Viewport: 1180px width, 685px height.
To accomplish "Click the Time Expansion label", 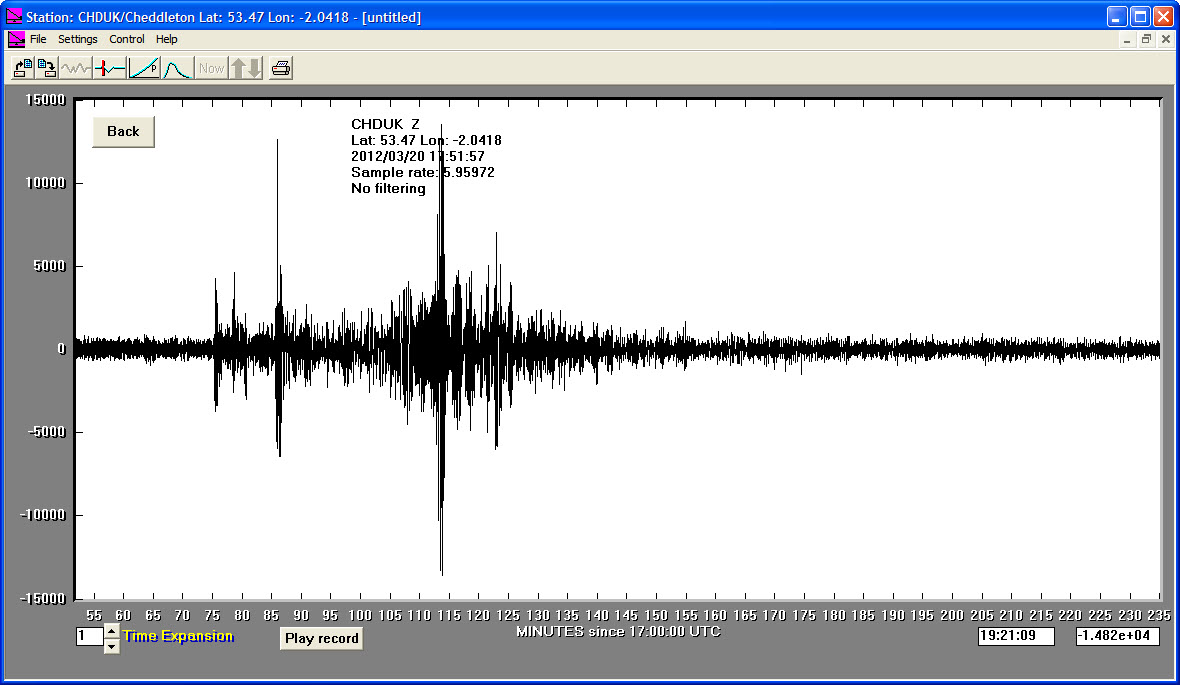I will (x=178, y=636).
